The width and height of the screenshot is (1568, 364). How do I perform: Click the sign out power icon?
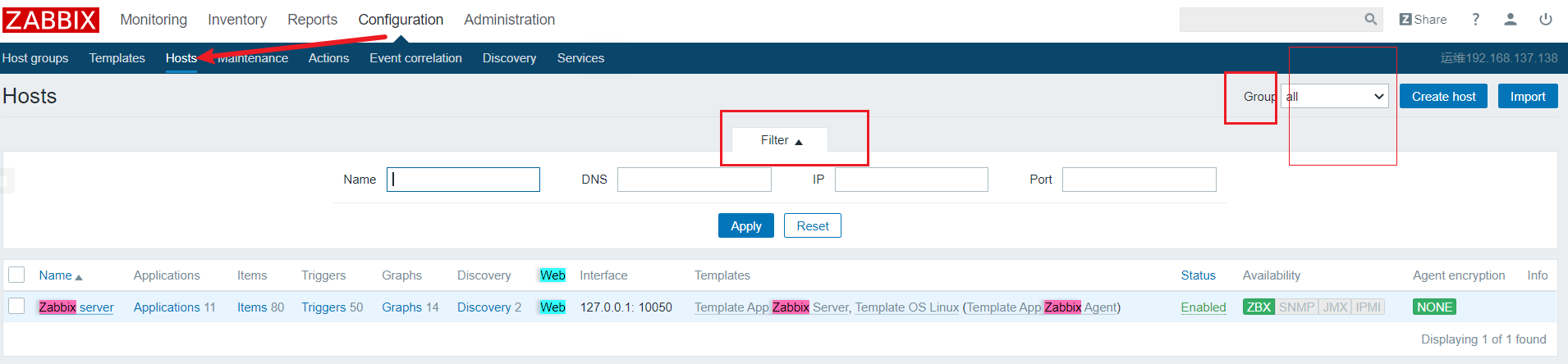(1546, 20)
